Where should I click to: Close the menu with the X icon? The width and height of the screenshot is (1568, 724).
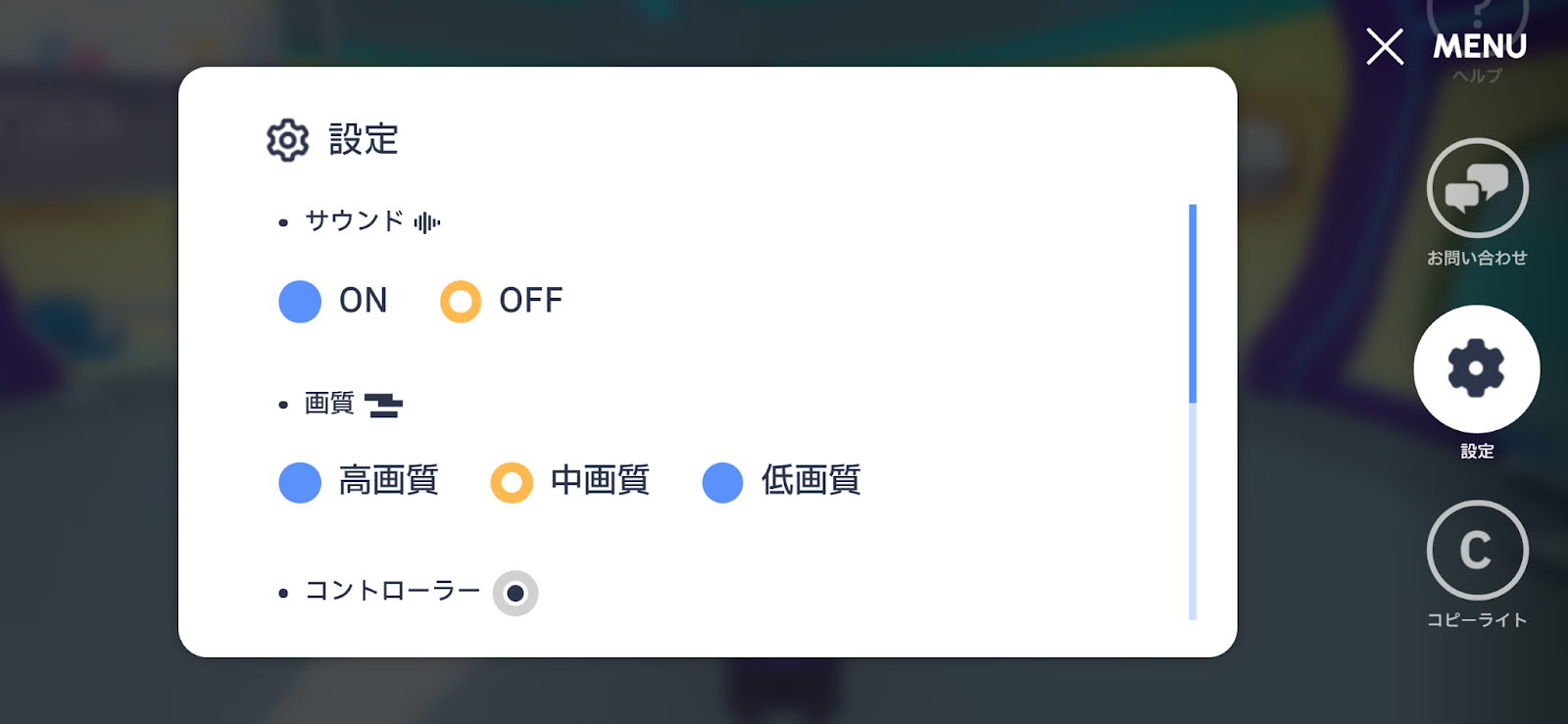1385,46
